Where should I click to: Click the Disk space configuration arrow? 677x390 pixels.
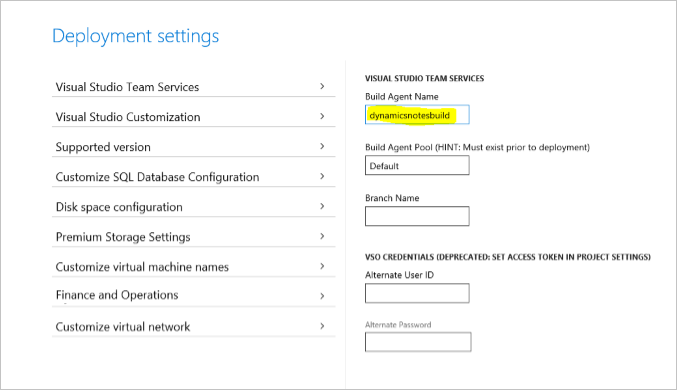tap(322, 206)
